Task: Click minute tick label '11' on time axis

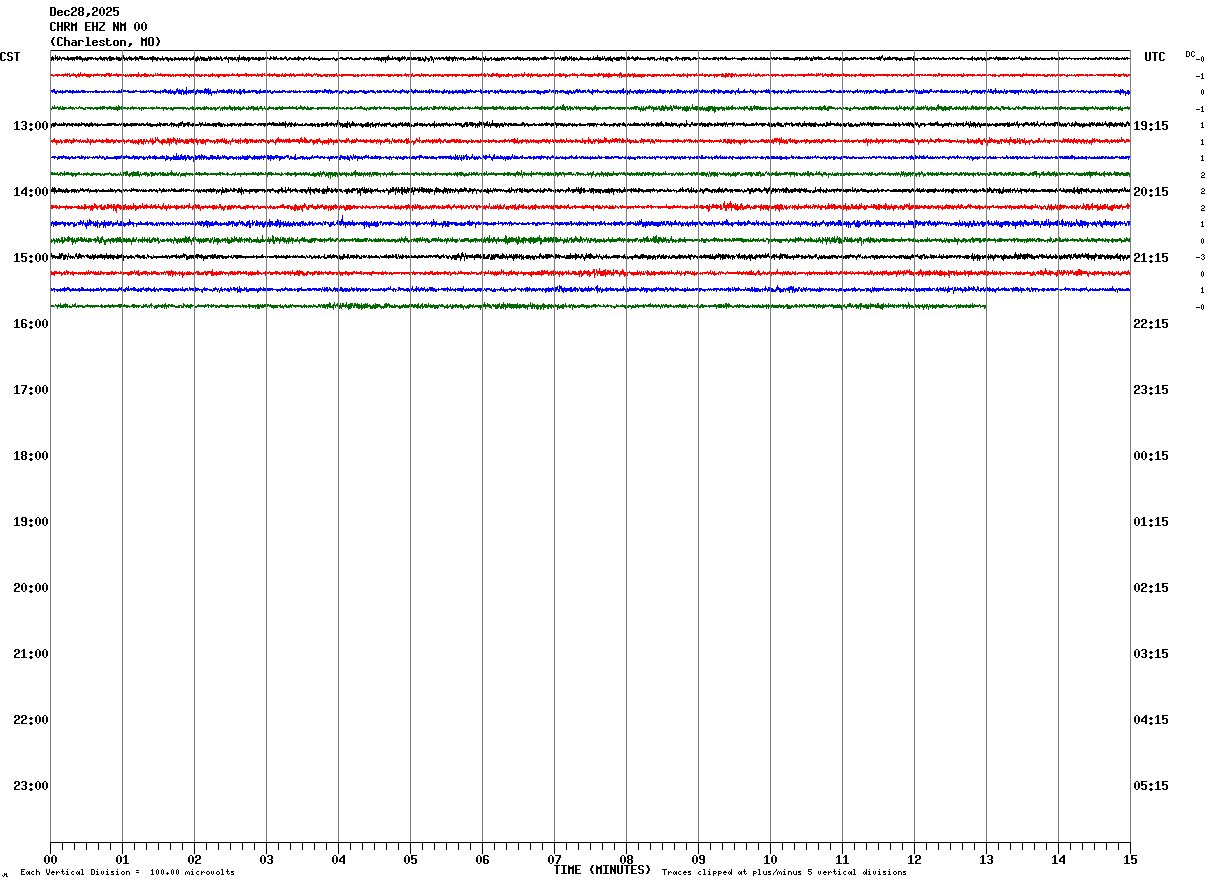Action: coord(842,860)
